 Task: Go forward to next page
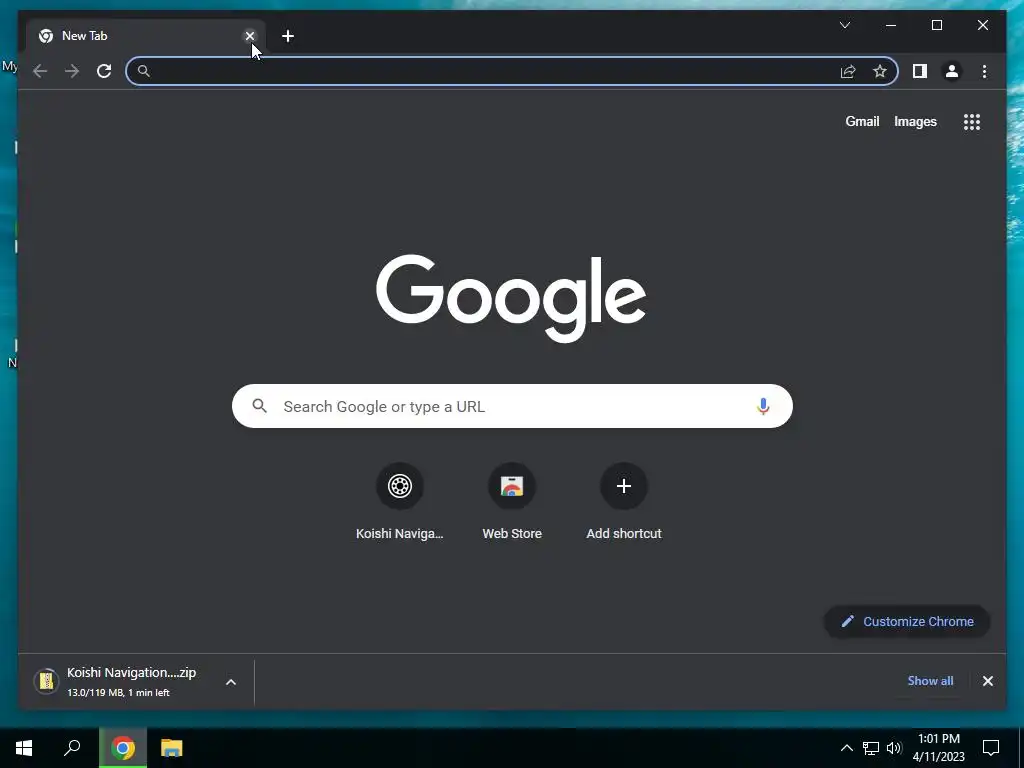[72, 71]
